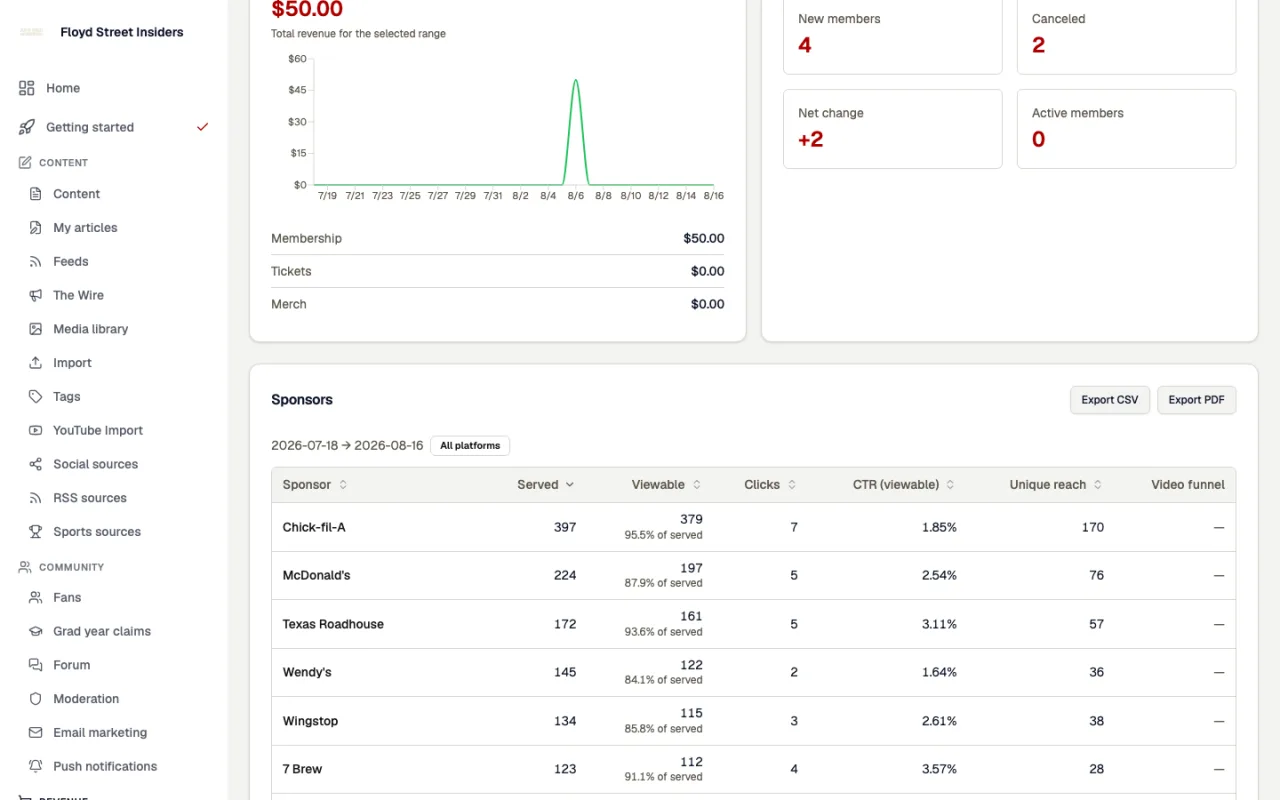This screenshot has height=800, width=1280.
Task: Click the Floyd Street Insiders title
Action: 122,32
